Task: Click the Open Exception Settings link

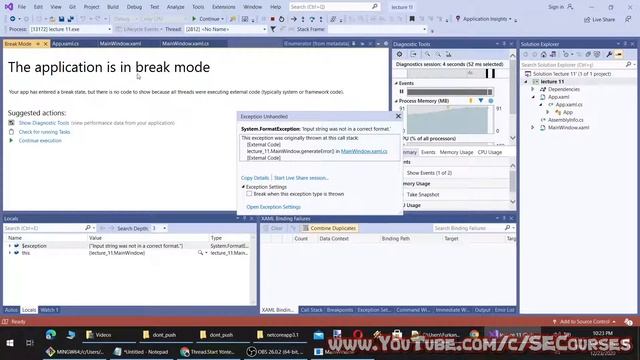Action: pos(273,207)
